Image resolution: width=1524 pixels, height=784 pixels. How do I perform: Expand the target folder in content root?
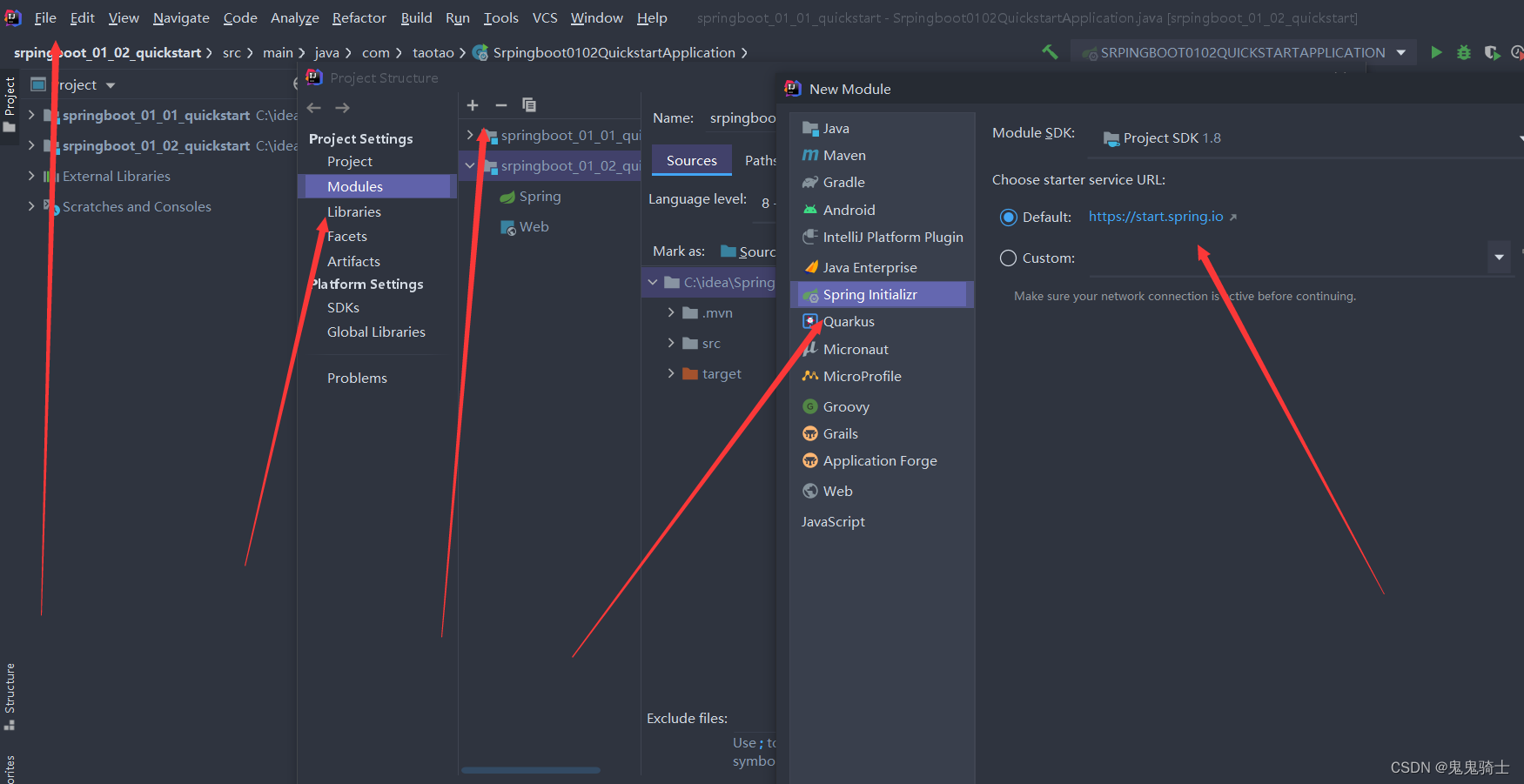[671, 373]
